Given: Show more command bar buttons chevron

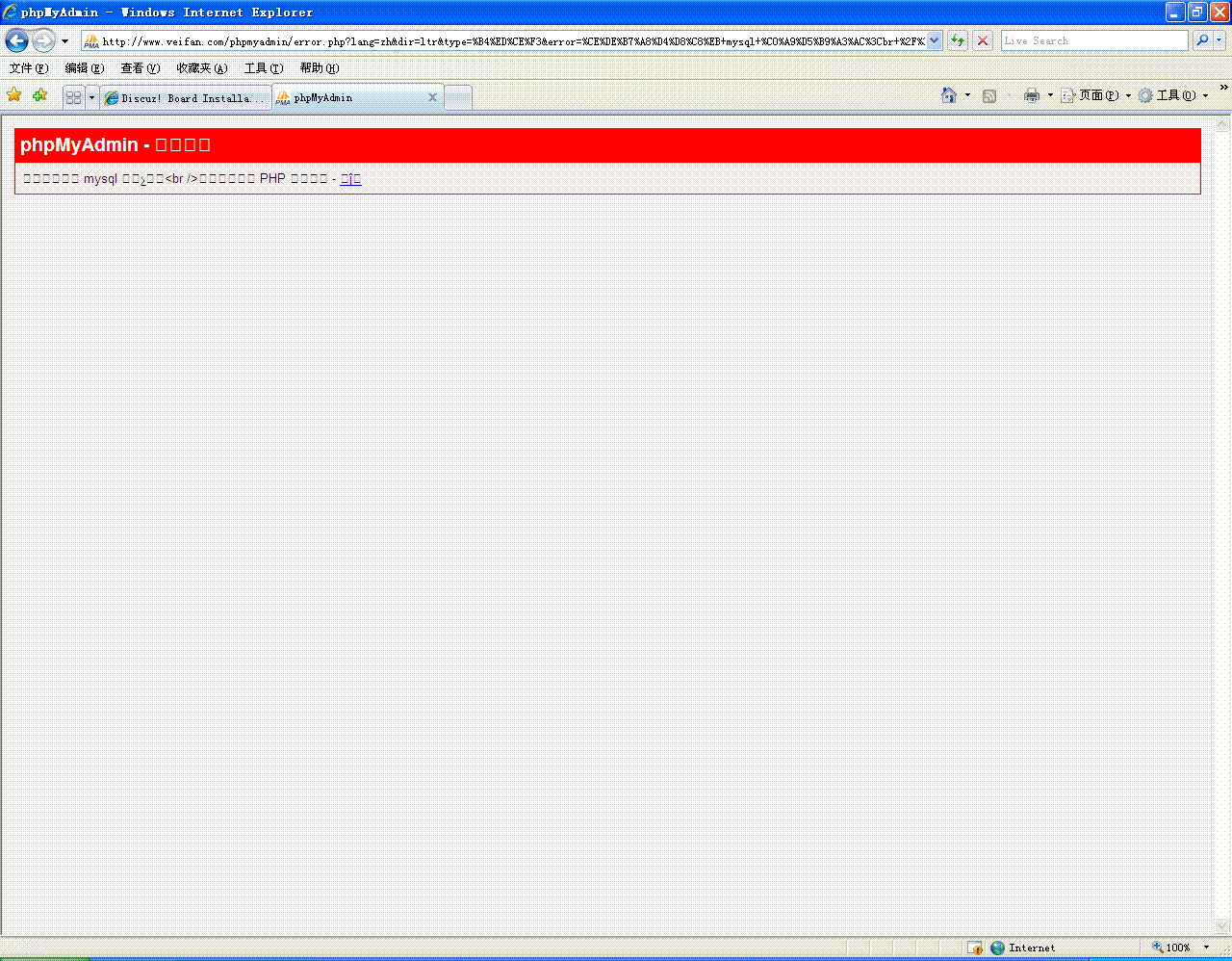Looking at the screenshot, I should tap(1223, 89).
